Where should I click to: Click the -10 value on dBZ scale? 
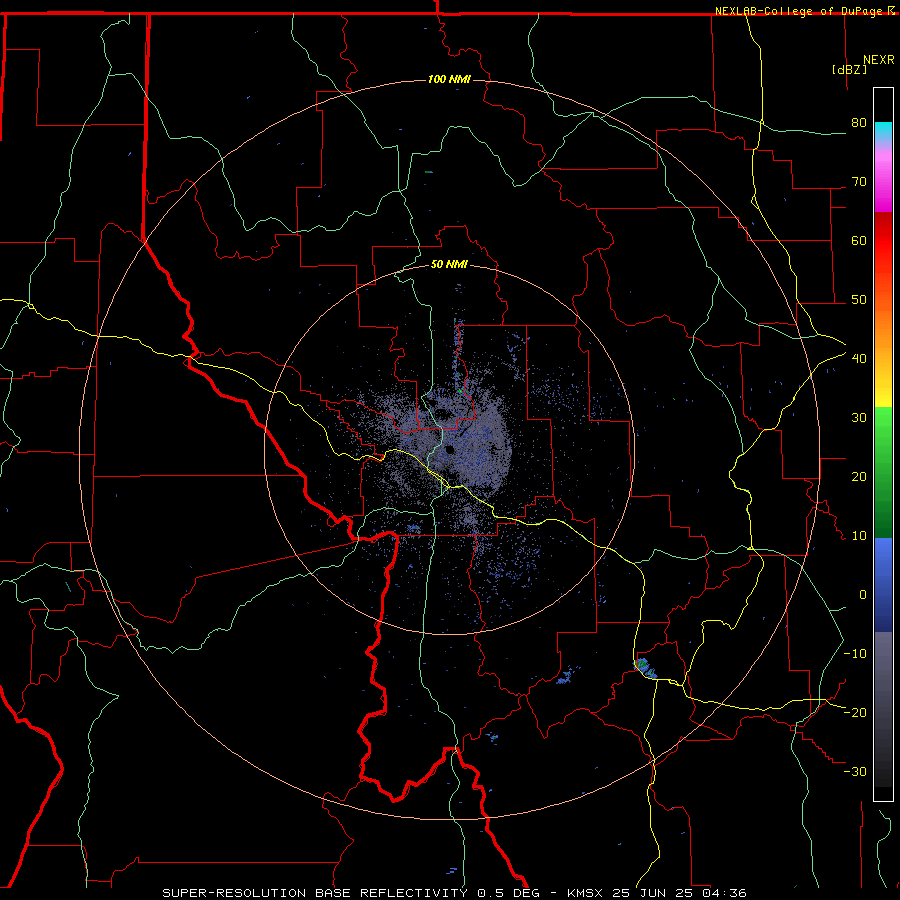click(x=855, y=654)
